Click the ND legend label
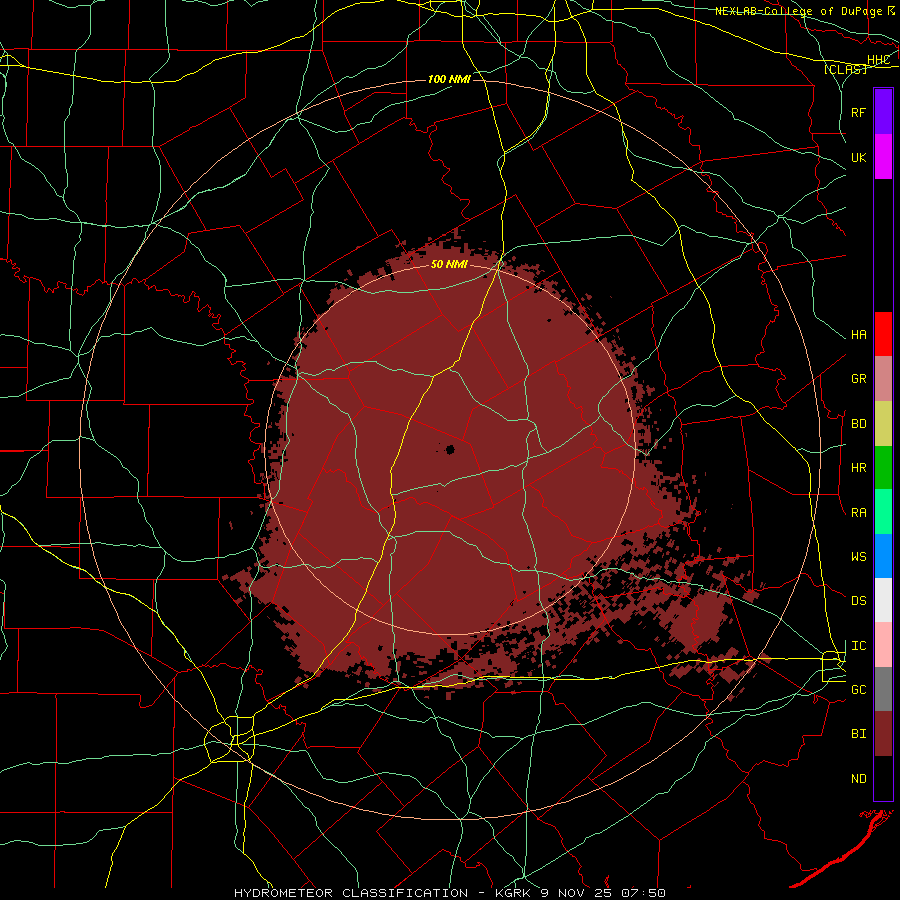This screenshot has width=900, height=900. tap(858, 778)
